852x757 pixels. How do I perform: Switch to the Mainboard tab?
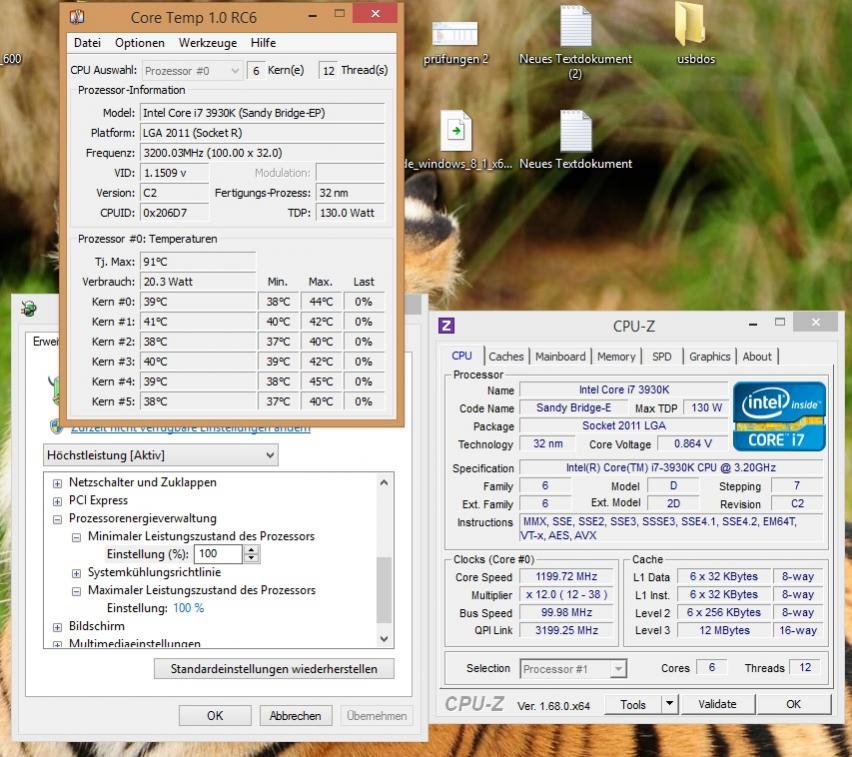pyautogui.click(x=560, y=356)
